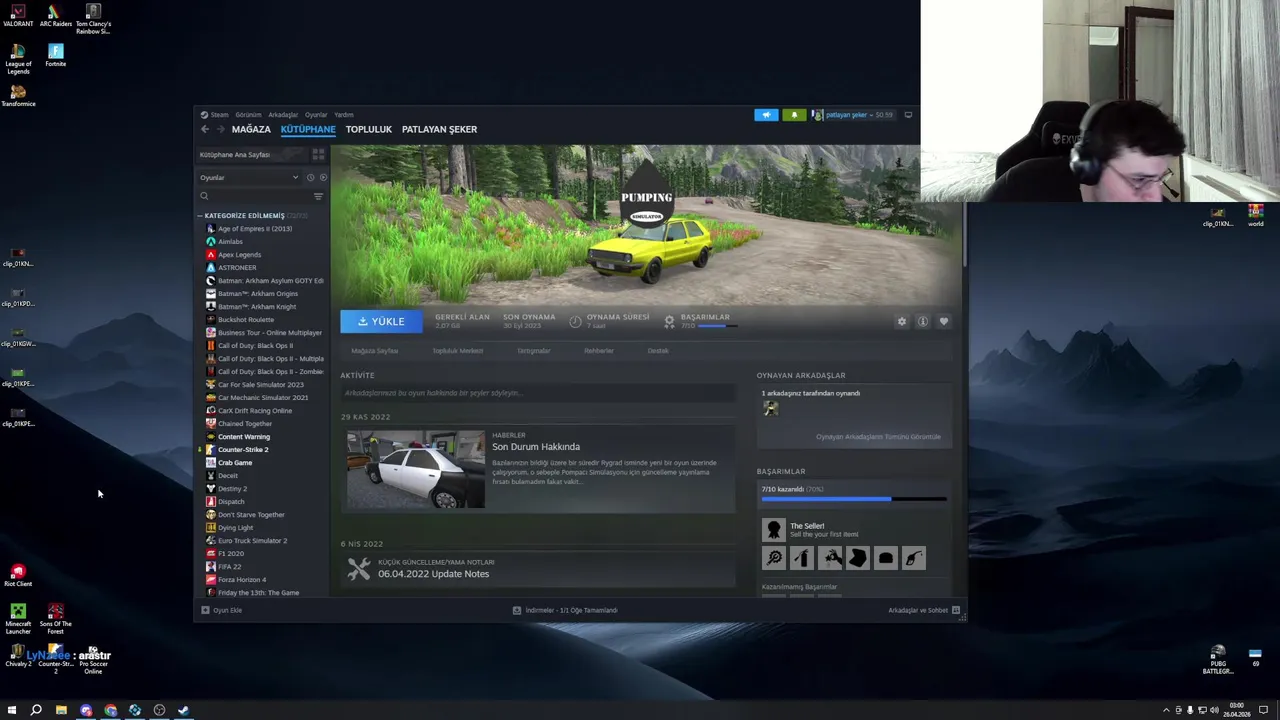Open the TOPLULUK tab
This screenshot has width=1280, height=720.
pos(369,129)
